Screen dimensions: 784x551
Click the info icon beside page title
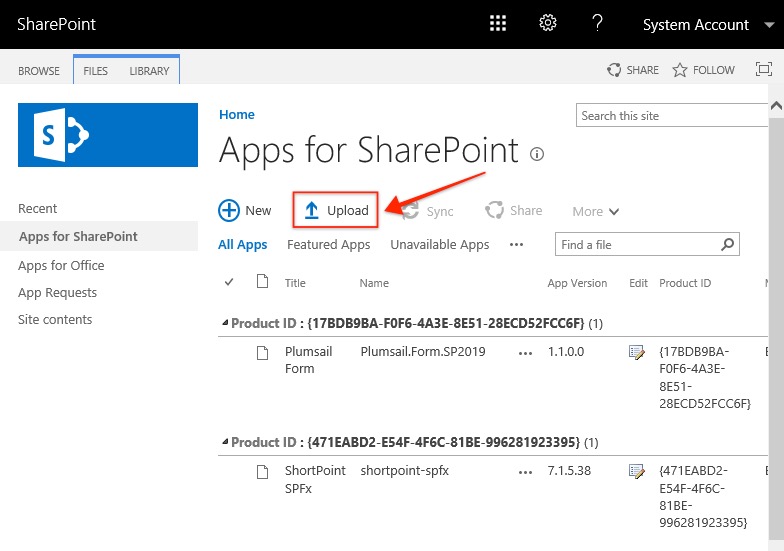pyautogui.click(x=536, y=154)
